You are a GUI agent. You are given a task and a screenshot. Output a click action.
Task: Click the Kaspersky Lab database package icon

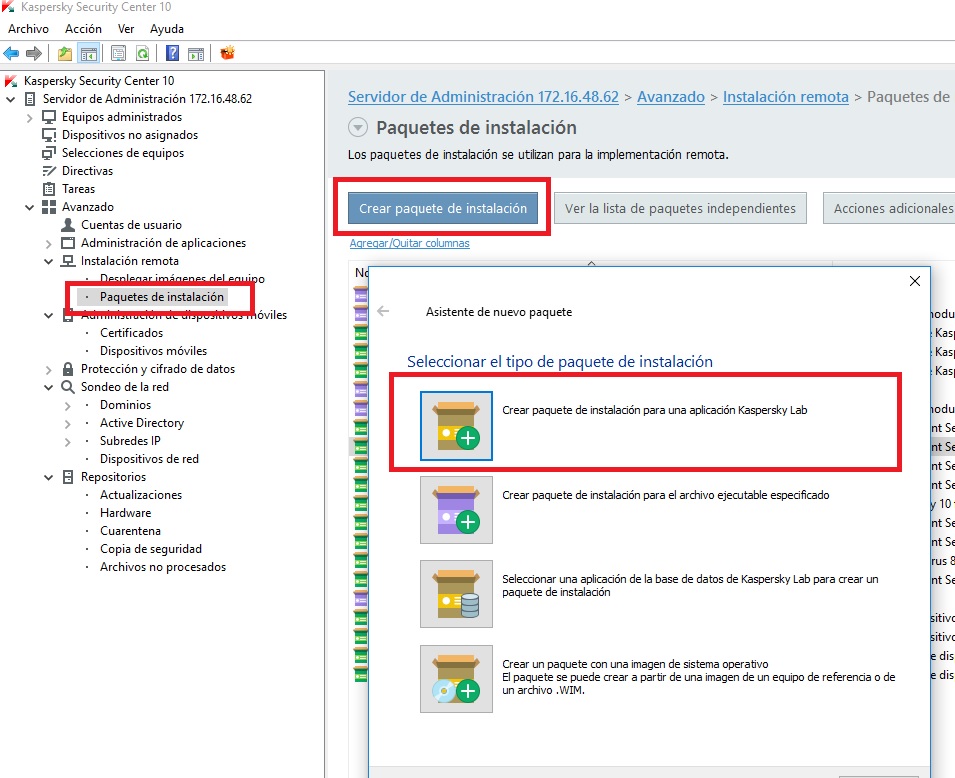click(456, 594)
